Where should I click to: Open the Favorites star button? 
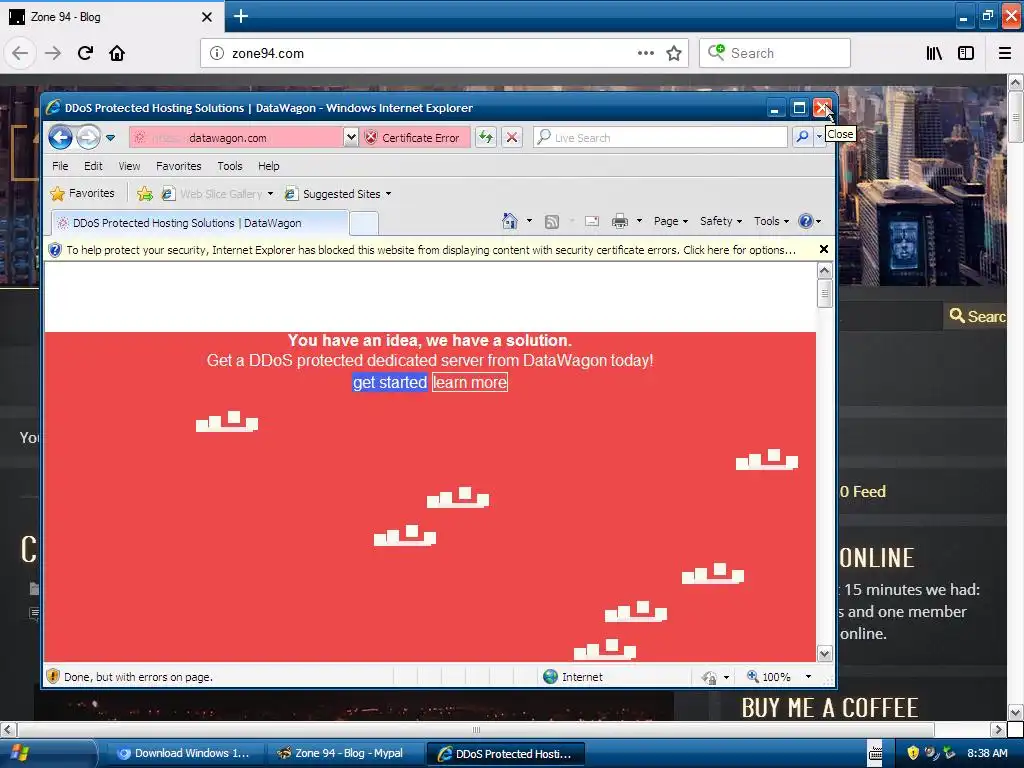pyautogui.click(x=82, y=193)
